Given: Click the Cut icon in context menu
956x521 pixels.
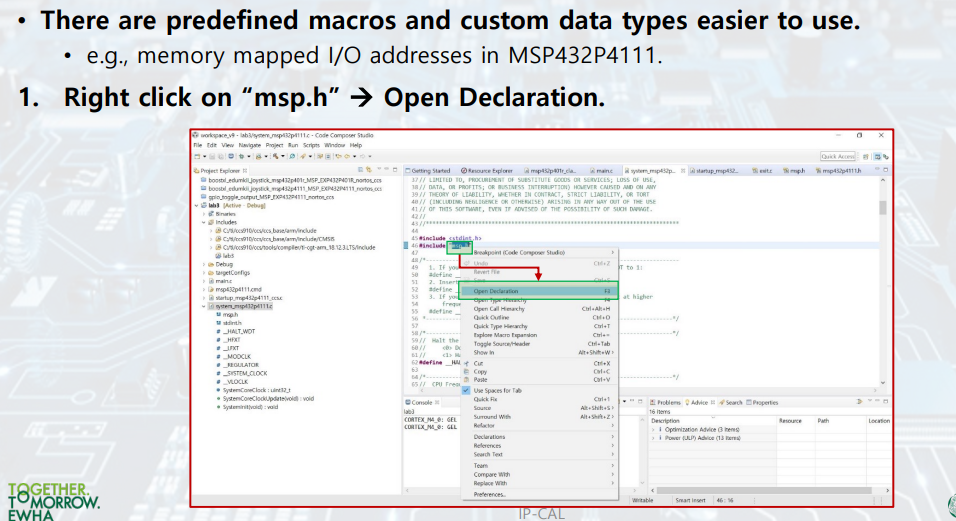Looking at the screenshot, I should tap(466, 363).
